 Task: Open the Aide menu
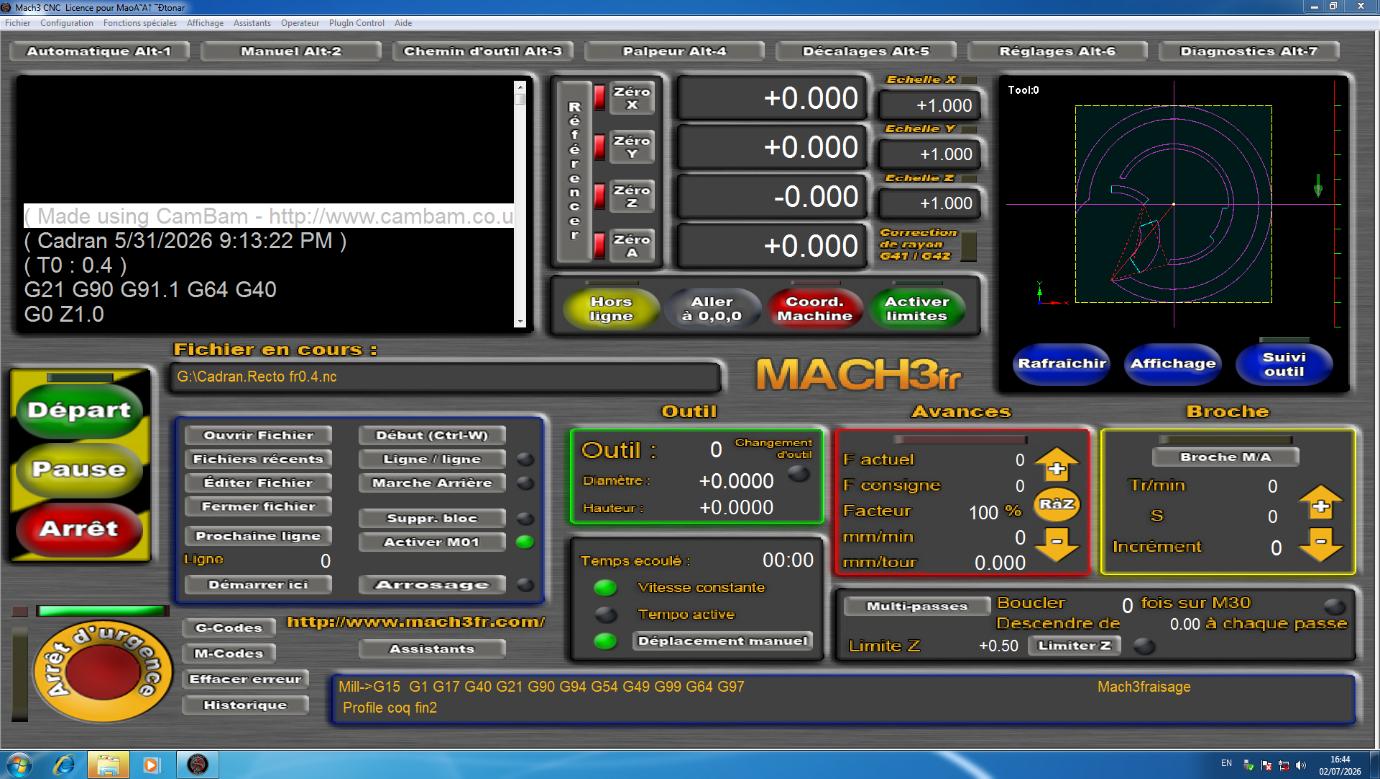403,22
